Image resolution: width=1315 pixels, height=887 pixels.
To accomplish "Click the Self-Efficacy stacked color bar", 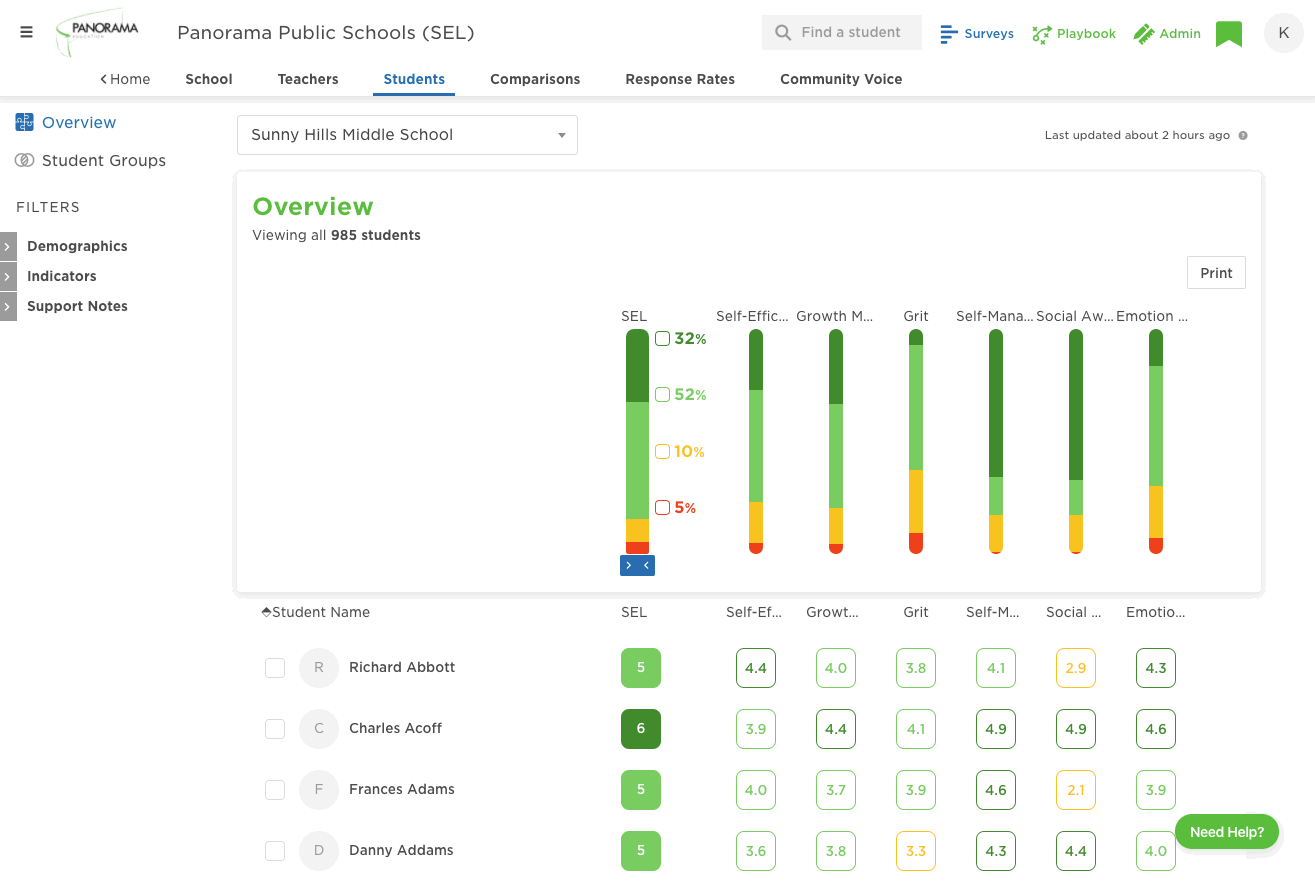I will pos(756,441).
